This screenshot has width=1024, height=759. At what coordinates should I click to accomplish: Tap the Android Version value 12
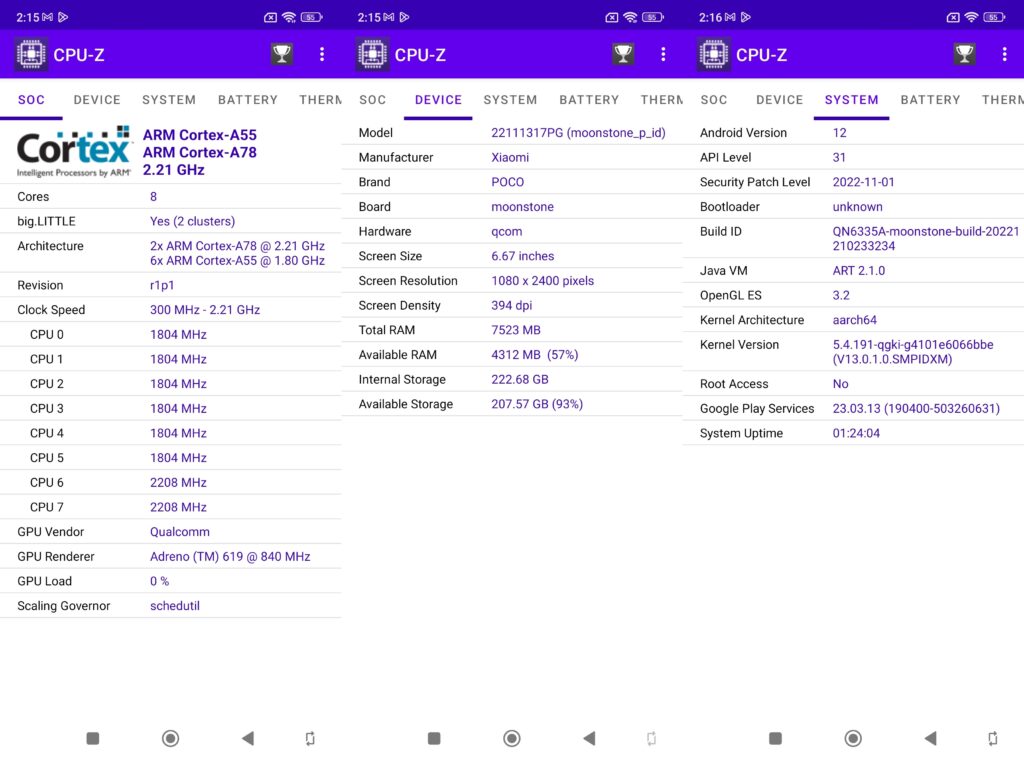tap(839, 133)
